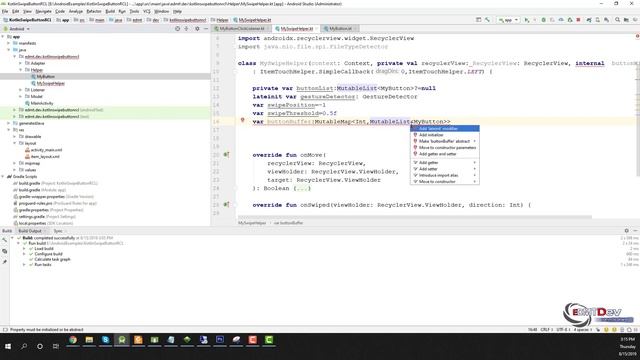The width and height of the screenshot is (640, 360).
Task: Expand the manifests folder
Action: (x=9, y=43)
